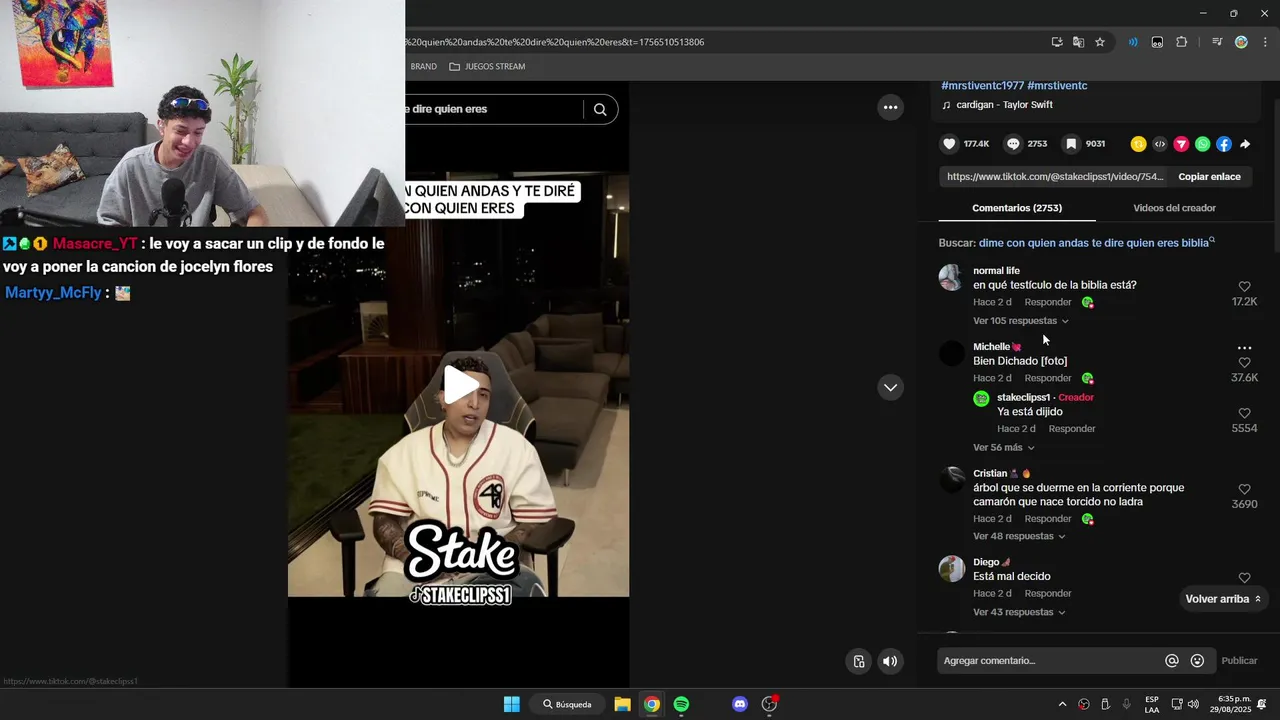
Task: Open Chrome extensions puzzle icon
Action: click(x=1182, y=42)
